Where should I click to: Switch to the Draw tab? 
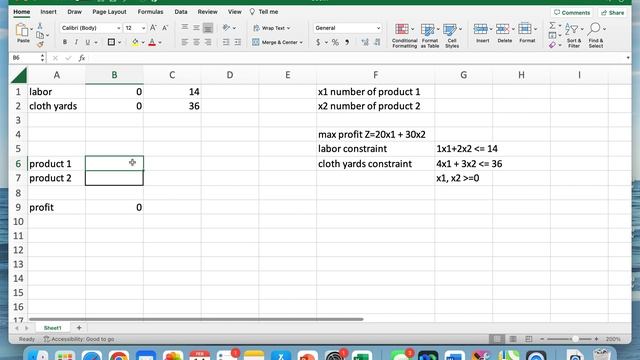click(x=74, y=12)
